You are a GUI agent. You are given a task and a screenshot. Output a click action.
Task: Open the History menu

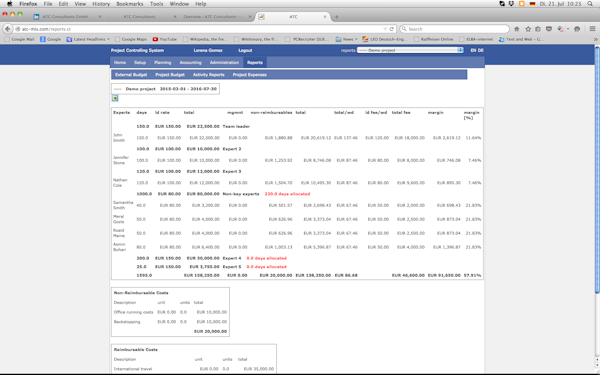pos(101,4)
